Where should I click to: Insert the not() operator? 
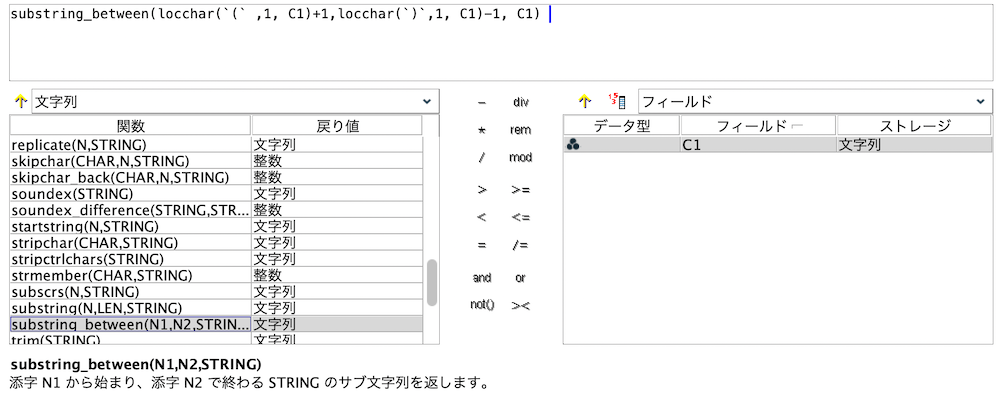[482, 305]
